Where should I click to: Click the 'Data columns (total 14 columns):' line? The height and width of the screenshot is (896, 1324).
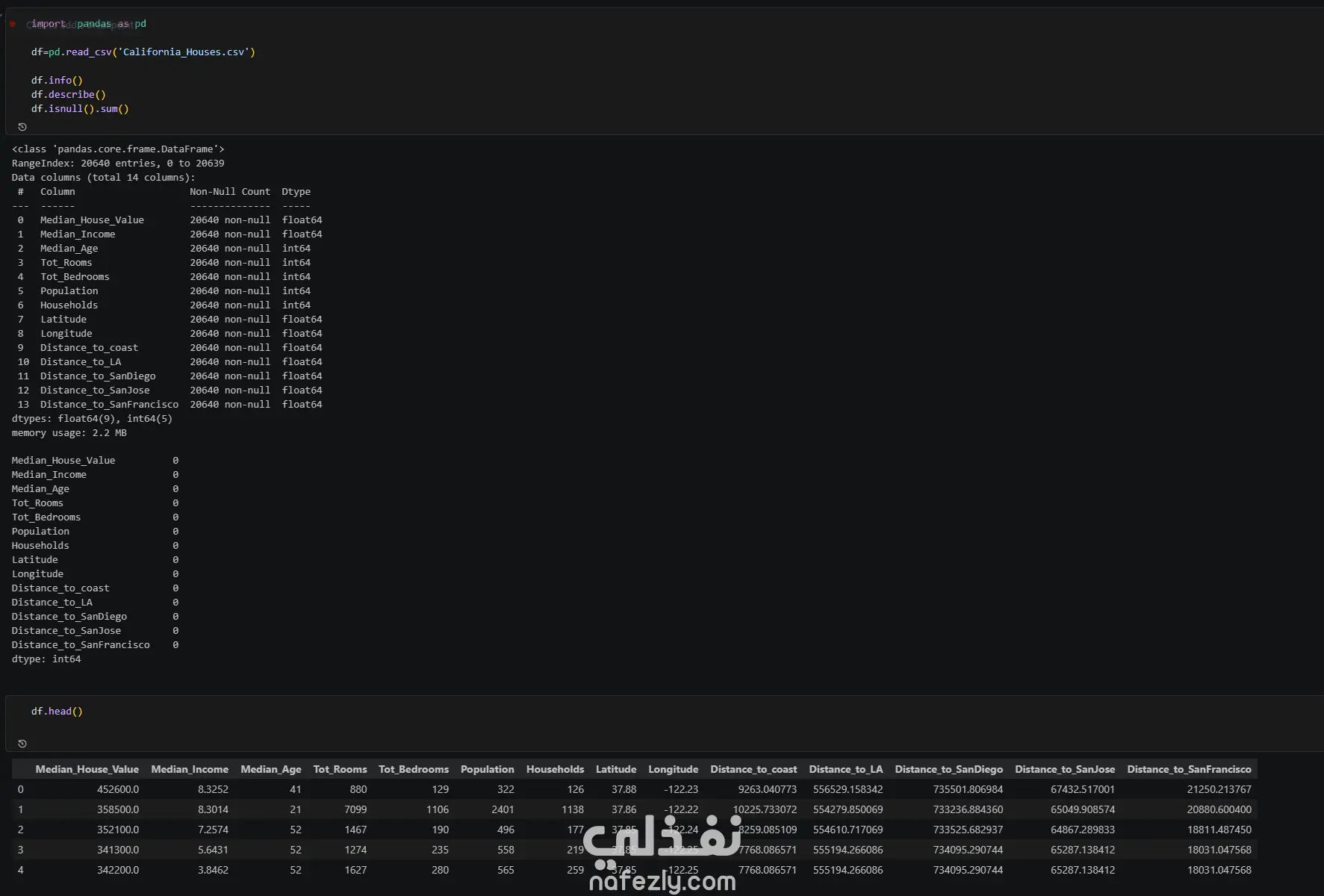[103, 177]
